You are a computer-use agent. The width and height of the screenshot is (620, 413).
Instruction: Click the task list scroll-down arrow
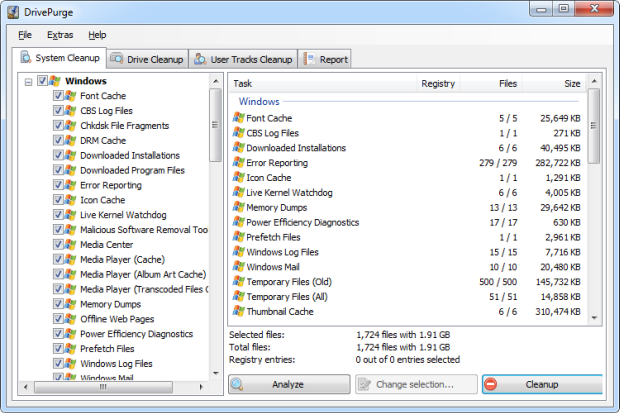tap(594, 318)
